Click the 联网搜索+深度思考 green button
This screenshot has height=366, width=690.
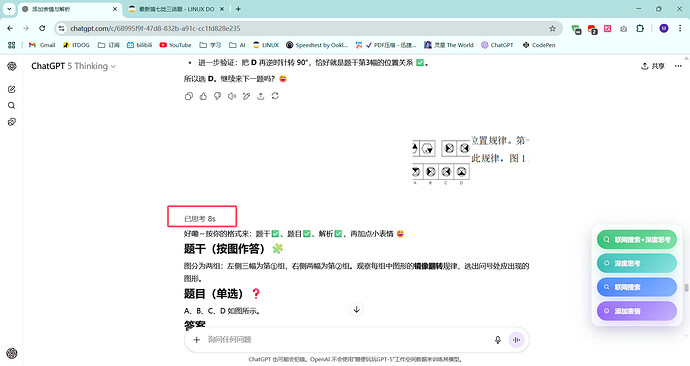point(637,240)
